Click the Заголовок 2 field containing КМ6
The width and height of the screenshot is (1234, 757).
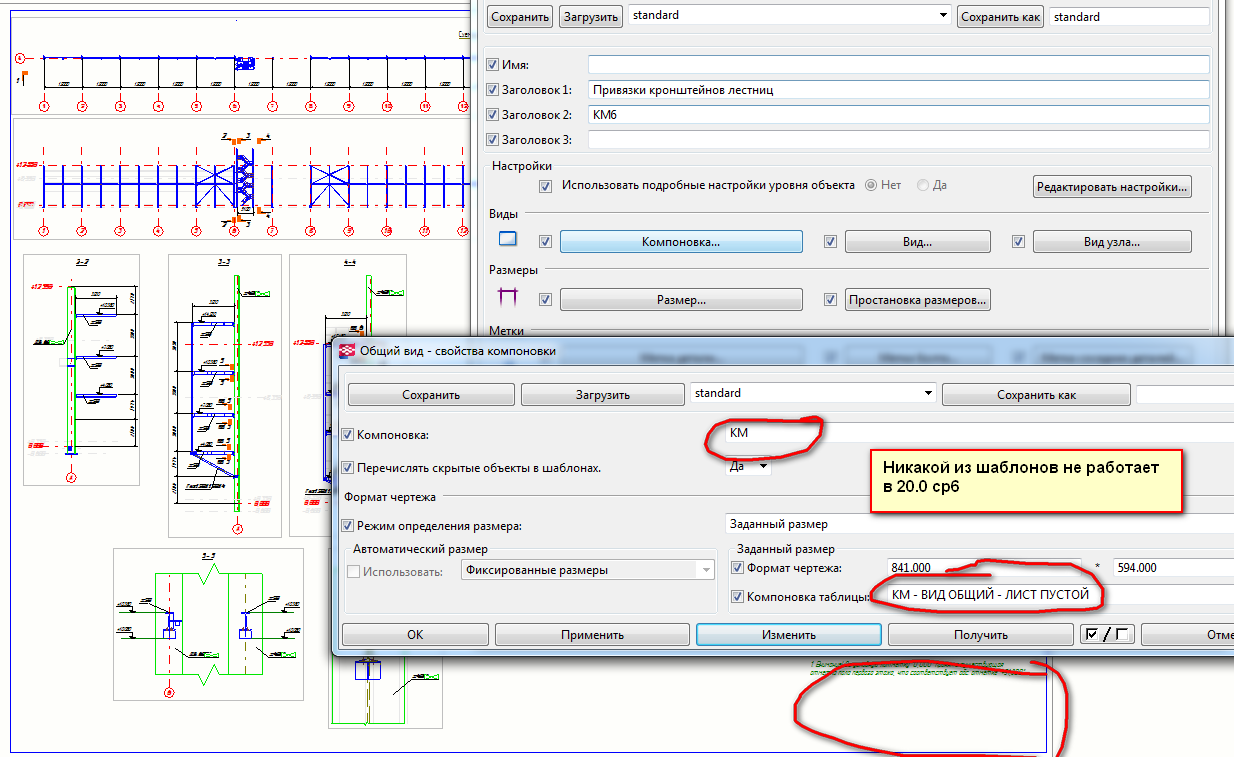898,115
